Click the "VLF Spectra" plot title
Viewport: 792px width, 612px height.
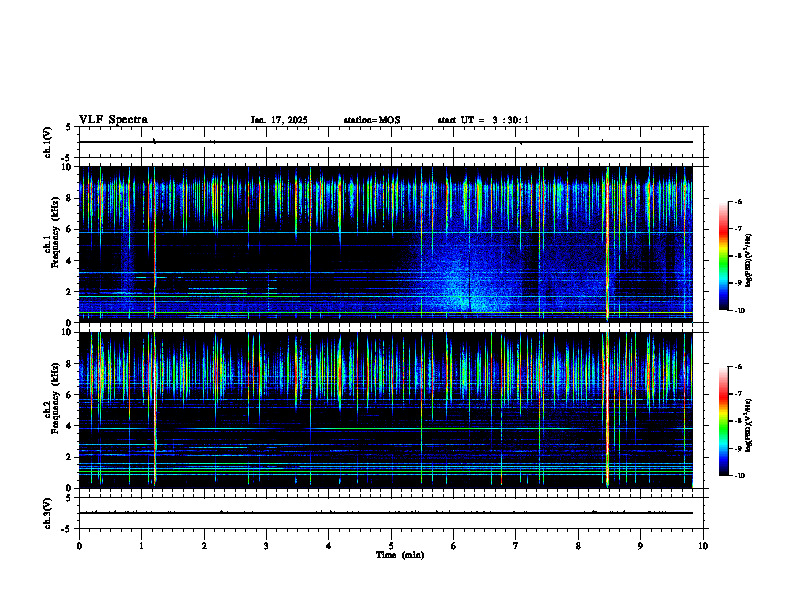[113, 120]
